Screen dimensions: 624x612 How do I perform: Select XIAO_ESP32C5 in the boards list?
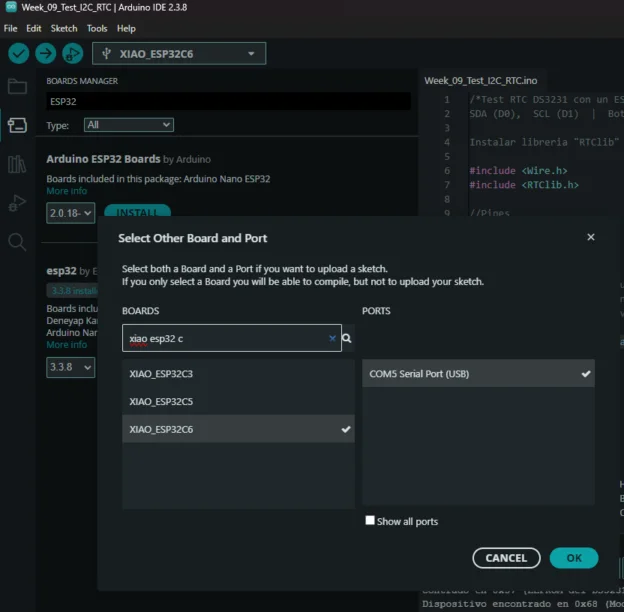pos(238,402)
